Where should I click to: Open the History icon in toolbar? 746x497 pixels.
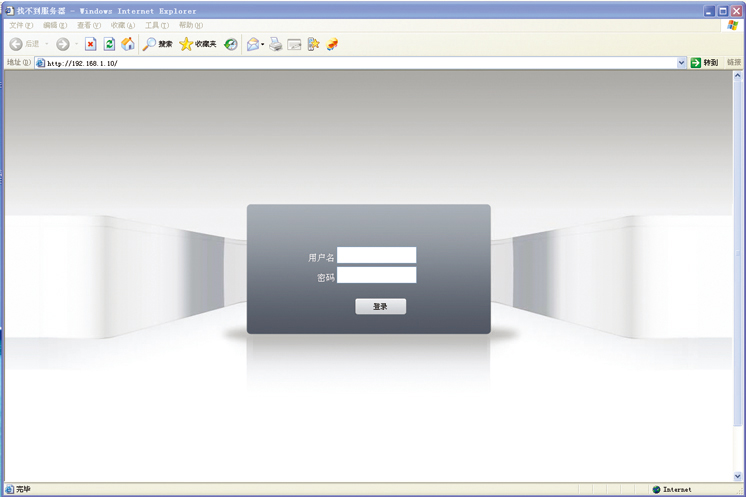[231, 44]
